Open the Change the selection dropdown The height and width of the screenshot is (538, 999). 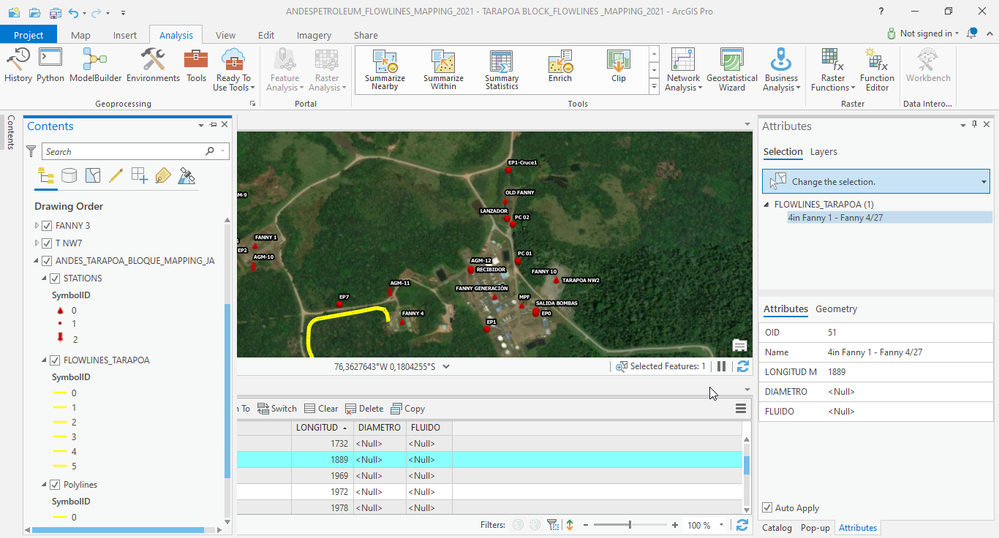tap(984, 182)
